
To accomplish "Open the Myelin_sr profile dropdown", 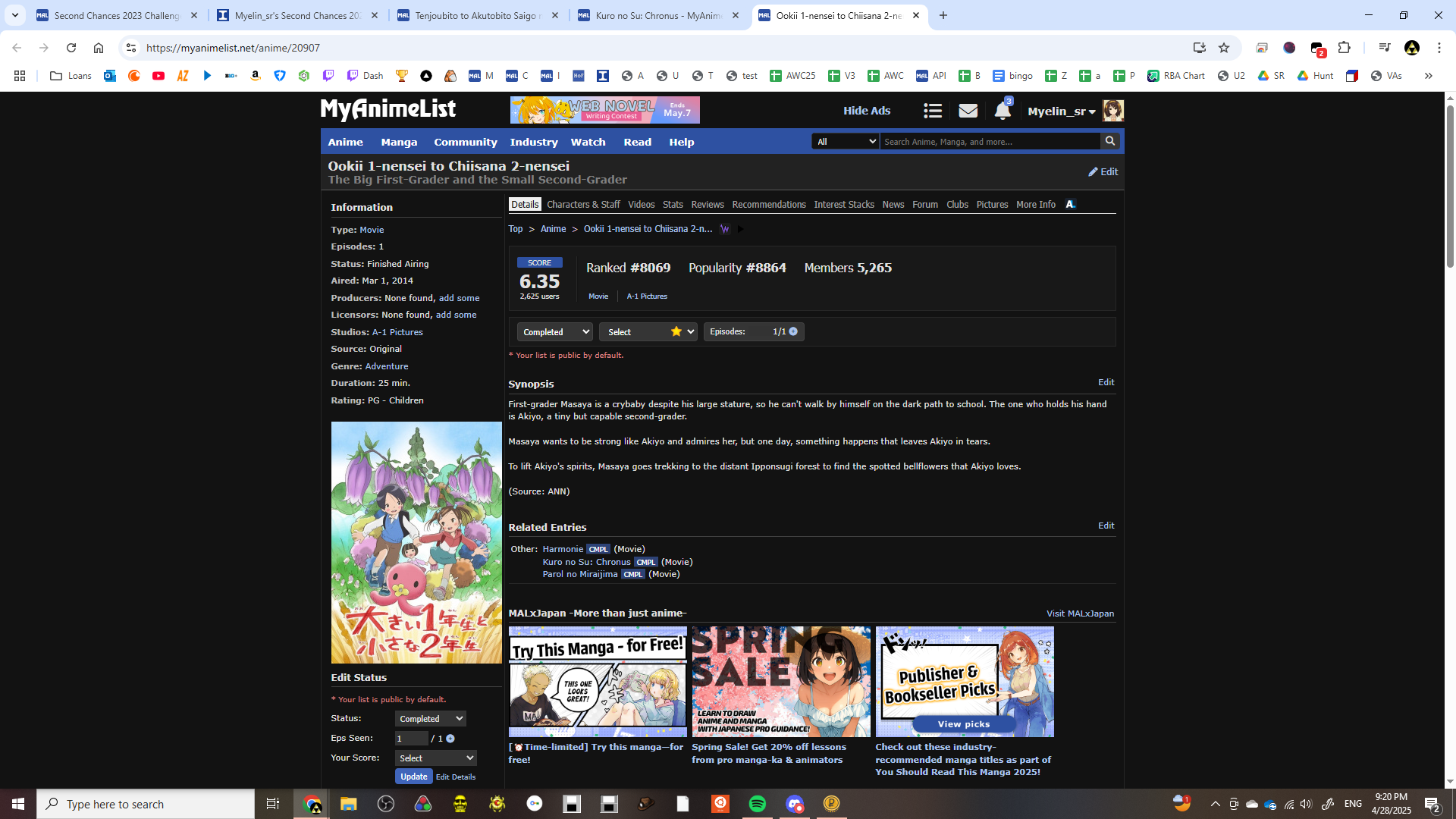I will point(1061,111).
